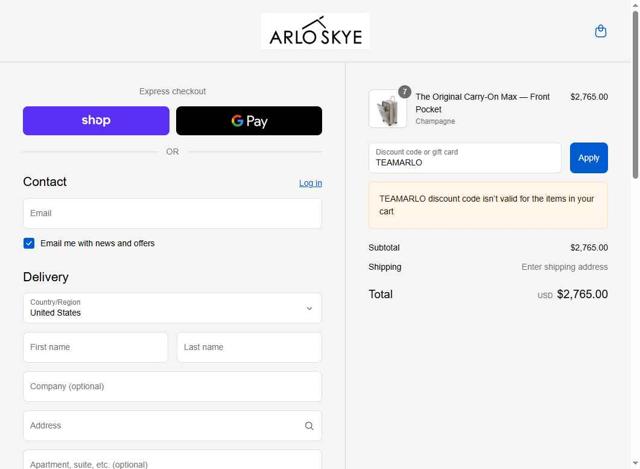640x469 pixels.
Task: Click the 'Delivery' heading
Action: (46, 277)
